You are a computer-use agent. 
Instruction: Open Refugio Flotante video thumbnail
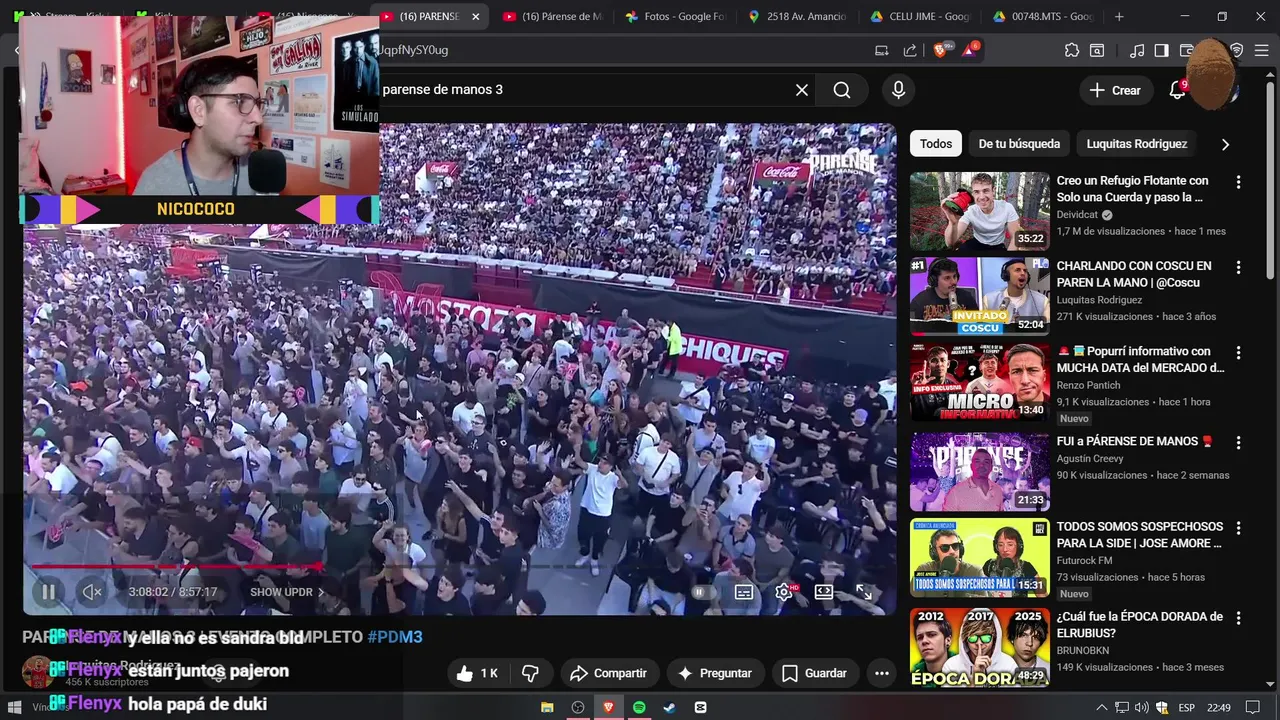980,211
